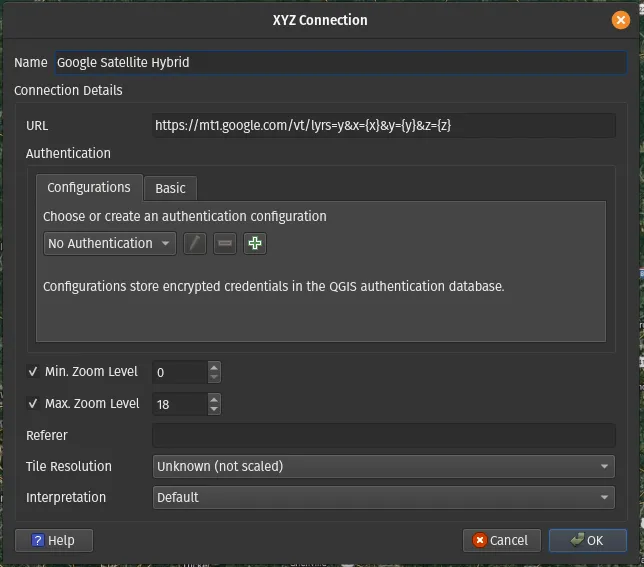Switch to the Basic authentication tab
Screen dimensions: 644x567
click(x=170, y=188)
